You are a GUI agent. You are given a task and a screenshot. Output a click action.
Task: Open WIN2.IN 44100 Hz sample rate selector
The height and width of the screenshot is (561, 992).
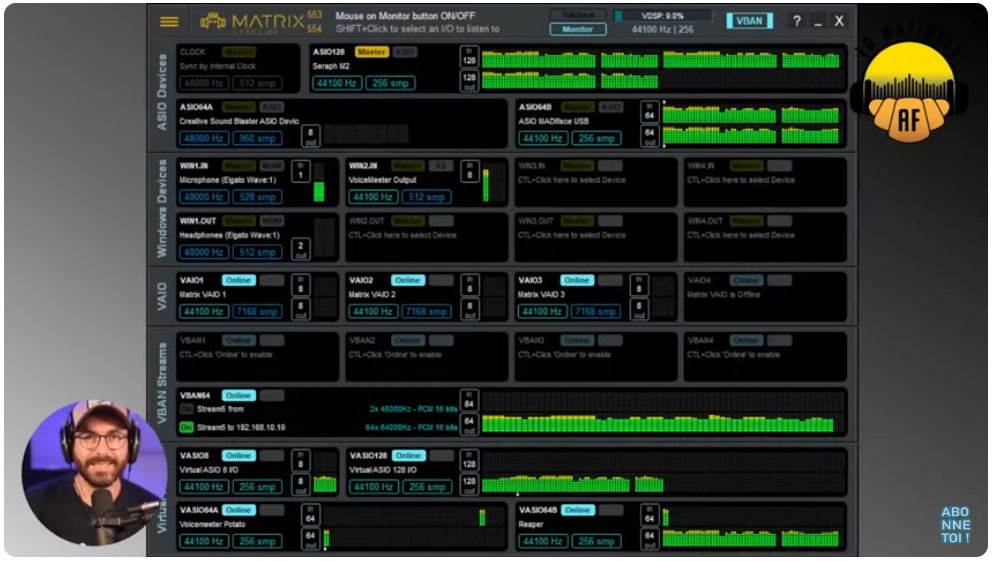(x=373, y=197)
